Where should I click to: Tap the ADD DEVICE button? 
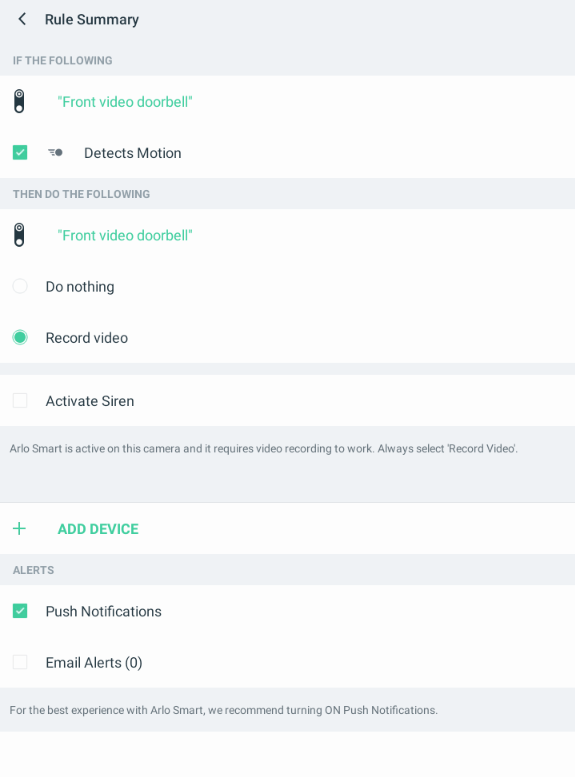pyautogui.click(x=98, y=529)
